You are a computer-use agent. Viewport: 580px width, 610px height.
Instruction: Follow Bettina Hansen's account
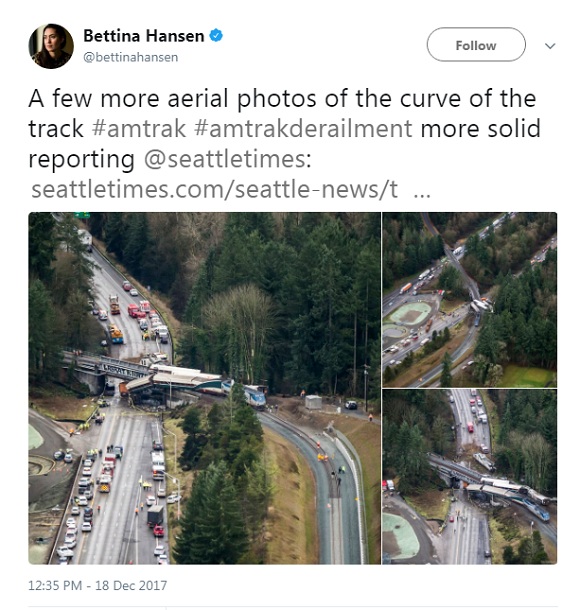476,45
